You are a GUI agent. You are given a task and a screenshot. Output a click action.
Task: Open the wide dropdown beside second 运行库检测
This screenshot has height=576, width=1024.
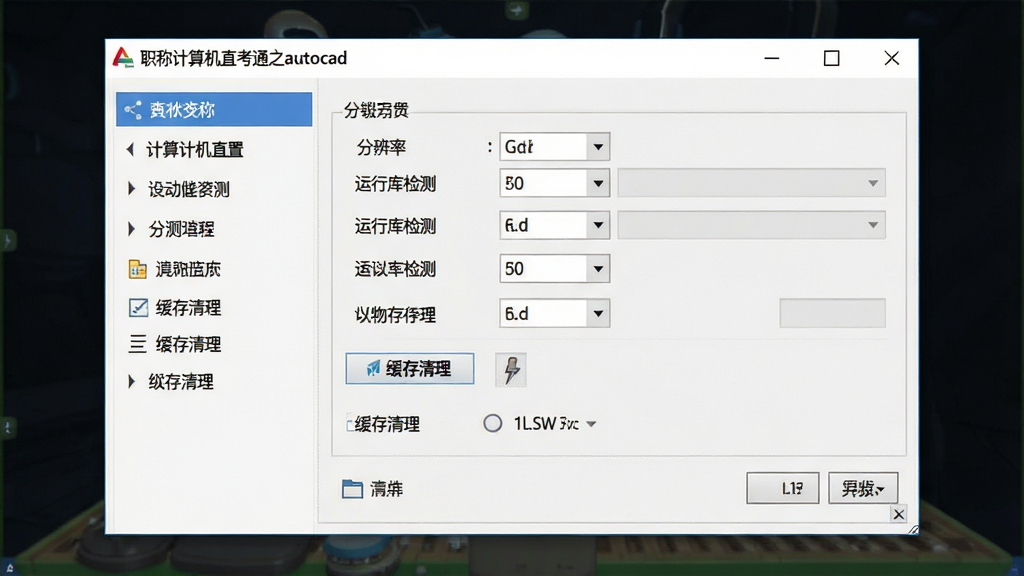point(752,225)
